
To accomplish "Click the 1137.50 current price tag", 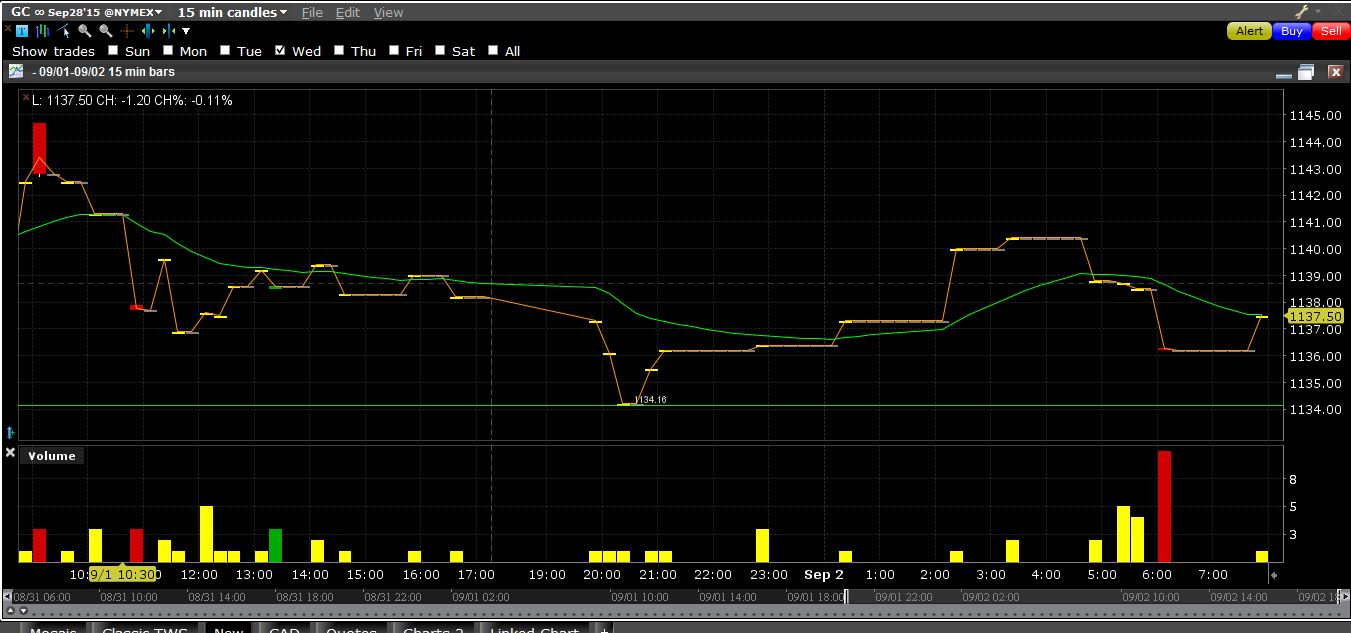I will pos(1315,316).
